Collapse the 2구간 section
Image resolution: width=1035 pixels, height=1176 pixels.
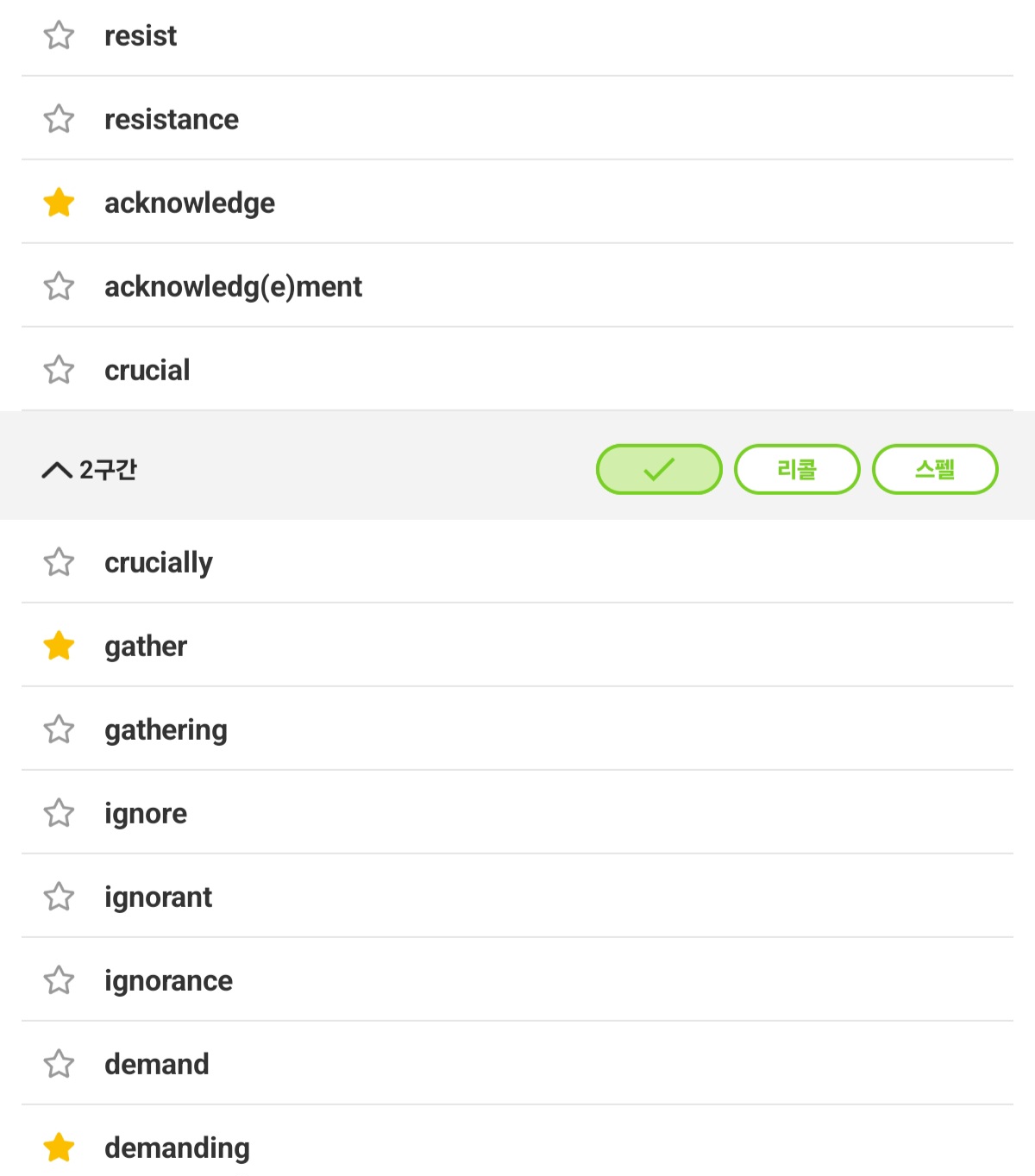(57, 470)
